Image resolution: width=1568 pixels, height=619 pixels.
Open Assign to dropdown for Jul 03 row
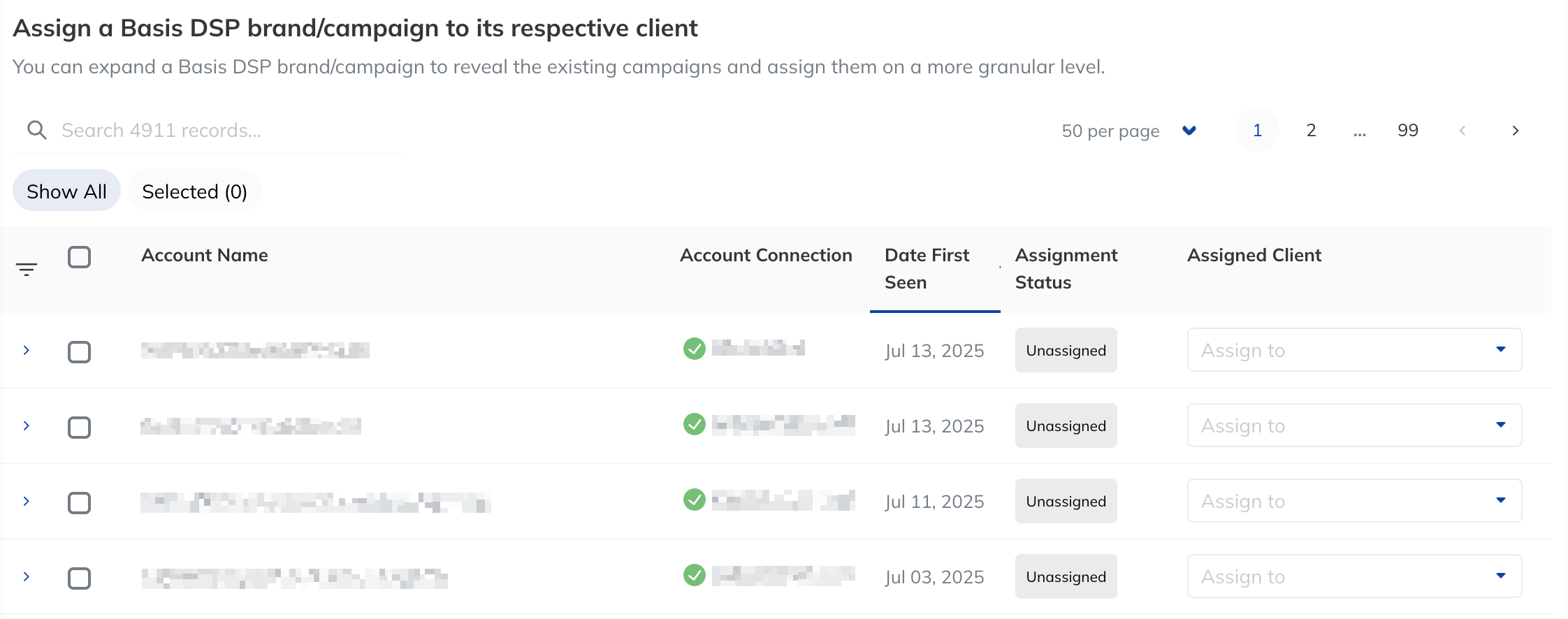[x=1354, y=576]
